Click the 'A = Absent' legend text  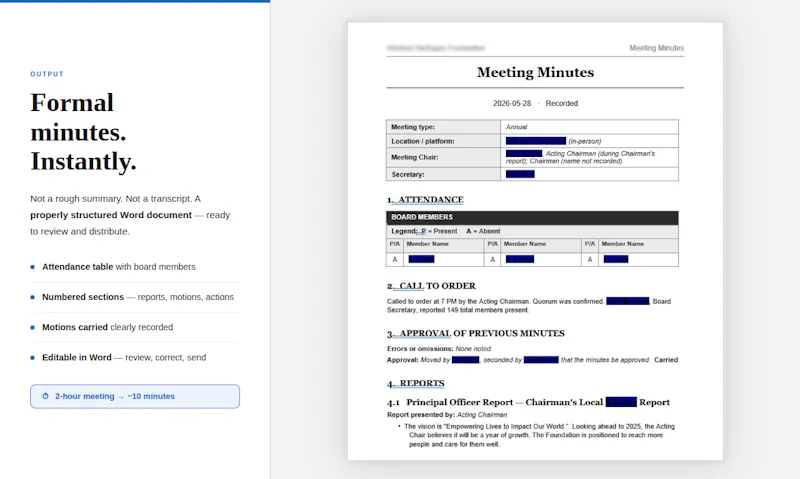[x=483, y=231]
